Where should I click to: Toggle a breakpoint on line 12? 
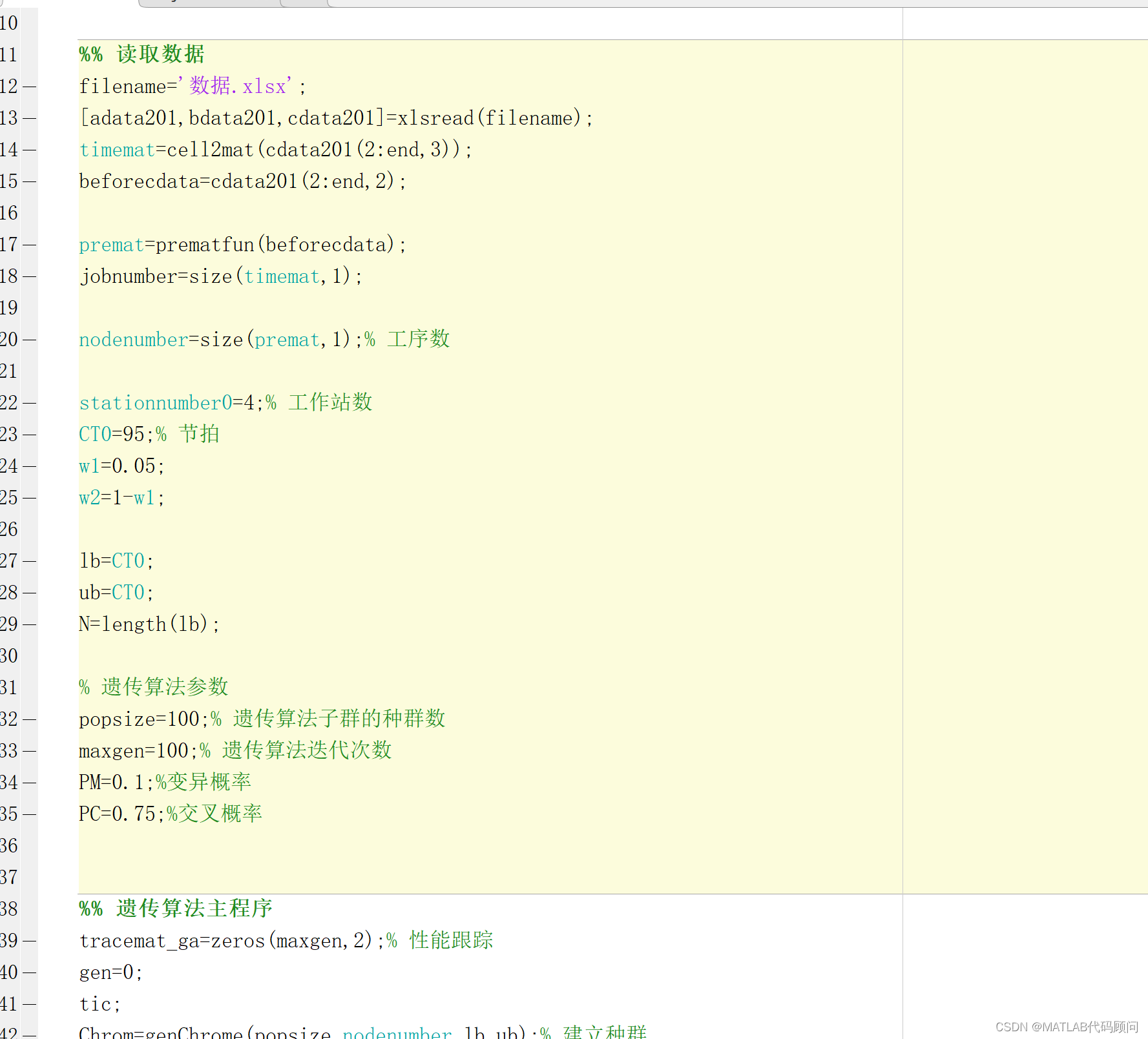point(29,86)
